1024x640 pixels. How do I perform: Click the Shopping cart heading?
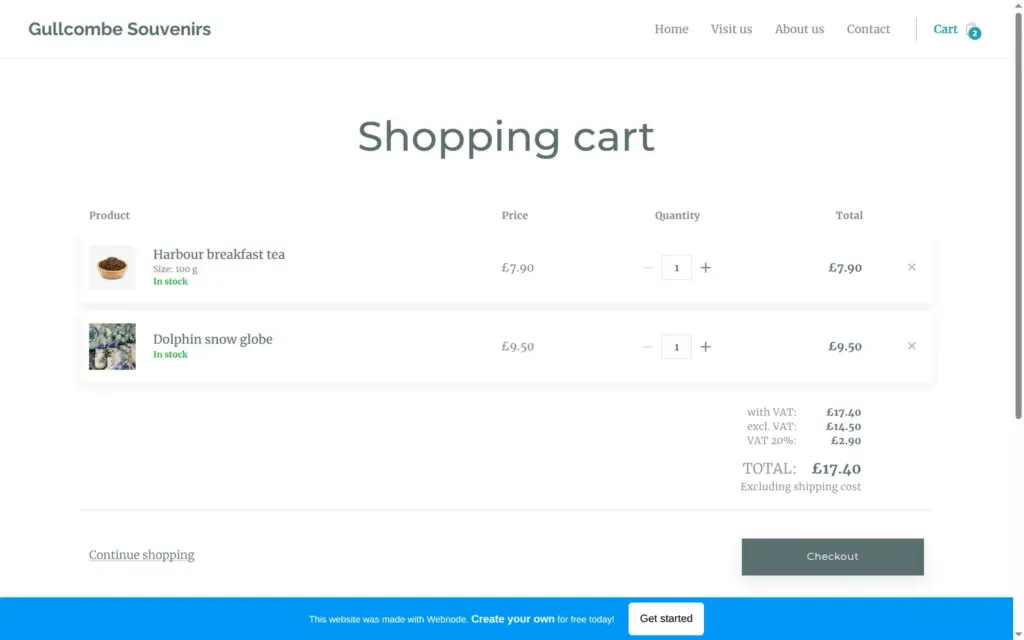[506, 136]
